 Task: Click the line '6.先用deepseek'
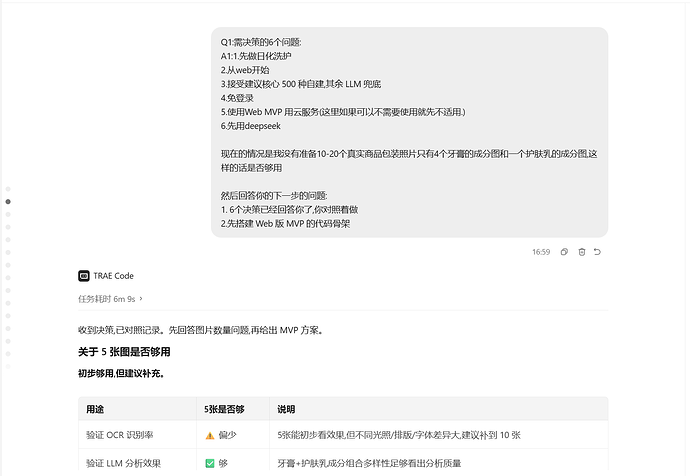tap(250, 126)
